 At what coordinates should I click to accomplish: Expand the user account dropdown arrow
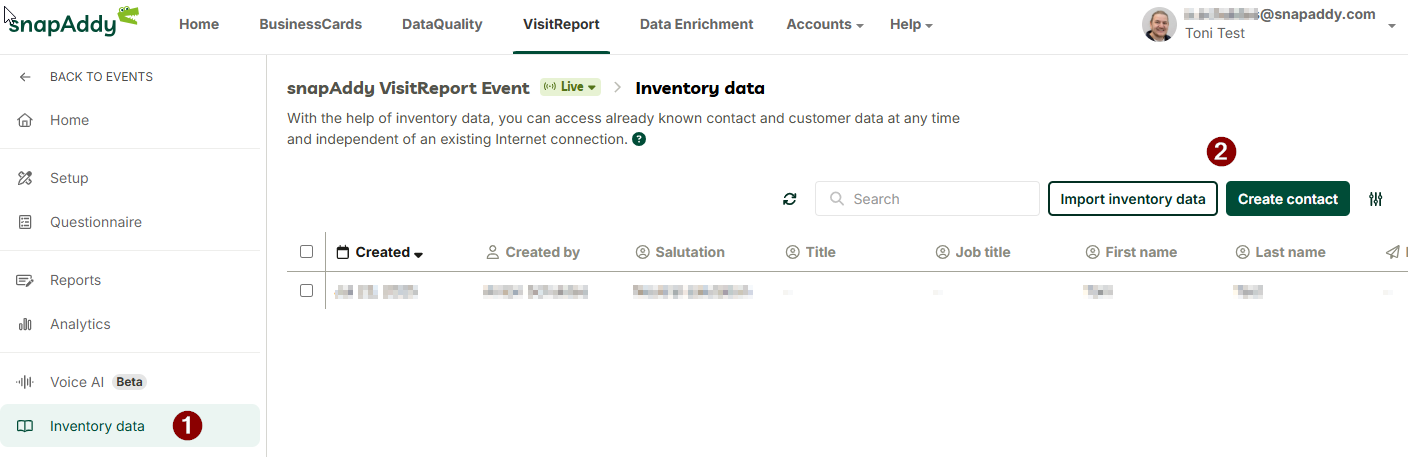click(x=1392, y=27)
